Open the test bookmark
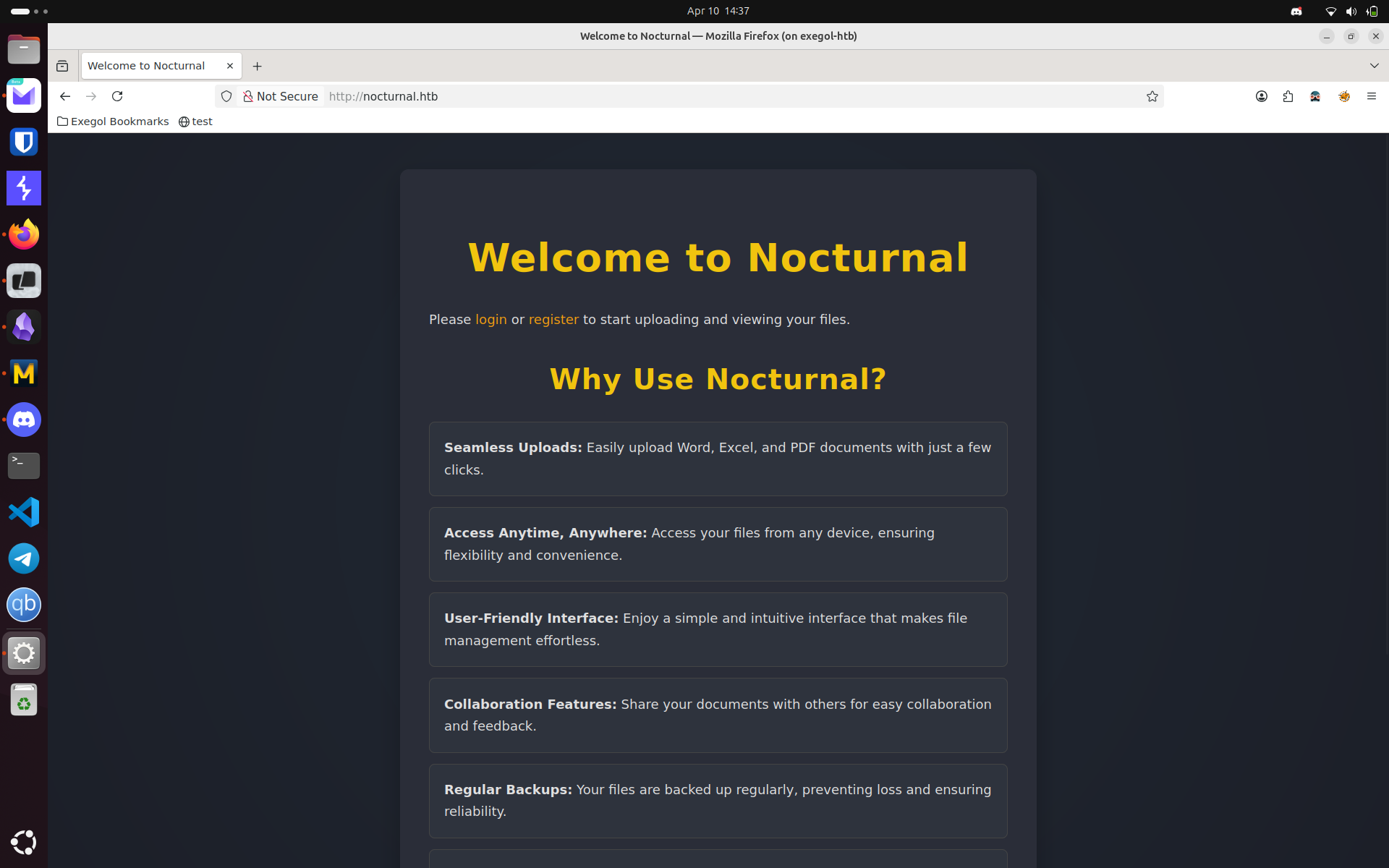This screenshot has width=1389, height=868. point(195,122)
